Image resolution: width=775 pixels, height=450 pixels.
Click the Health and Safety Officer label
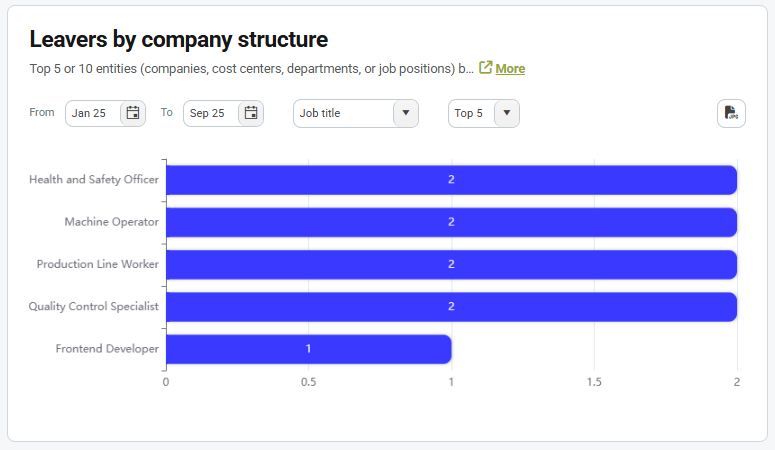(x=94, y=180)
